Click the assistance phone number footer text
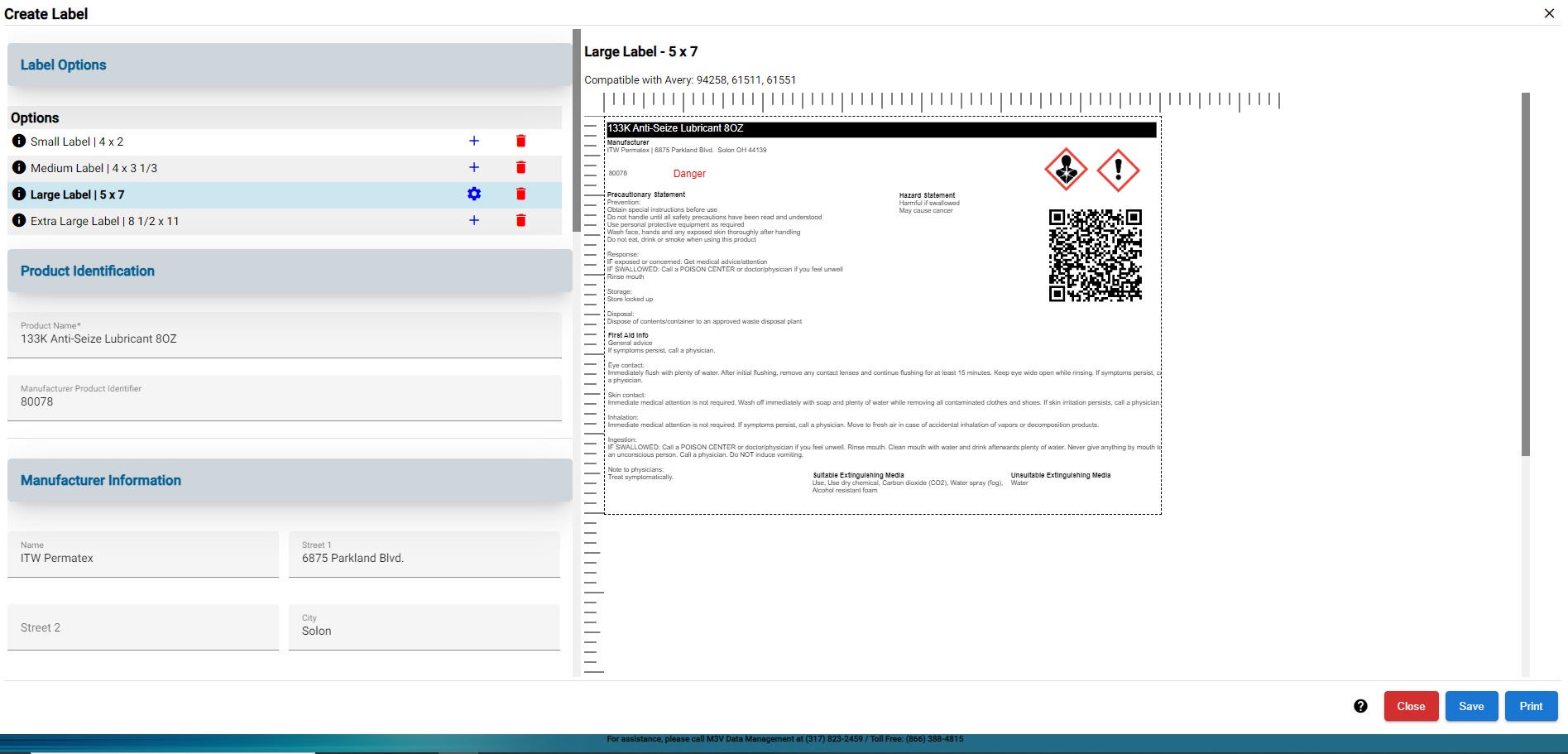Viewport: 1568px width, 754px height. click(x=785, y=739)
